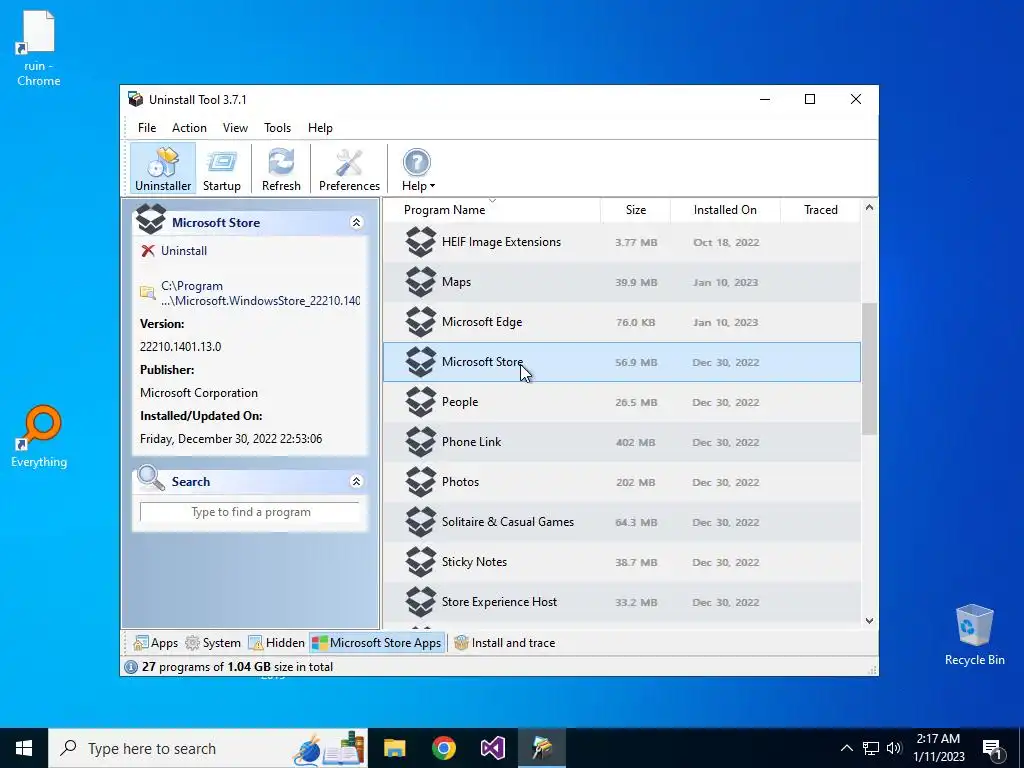This screenshot has height=768, width=1024.
Task: Click the status bar info icon
Action: (x=131, y=667)
